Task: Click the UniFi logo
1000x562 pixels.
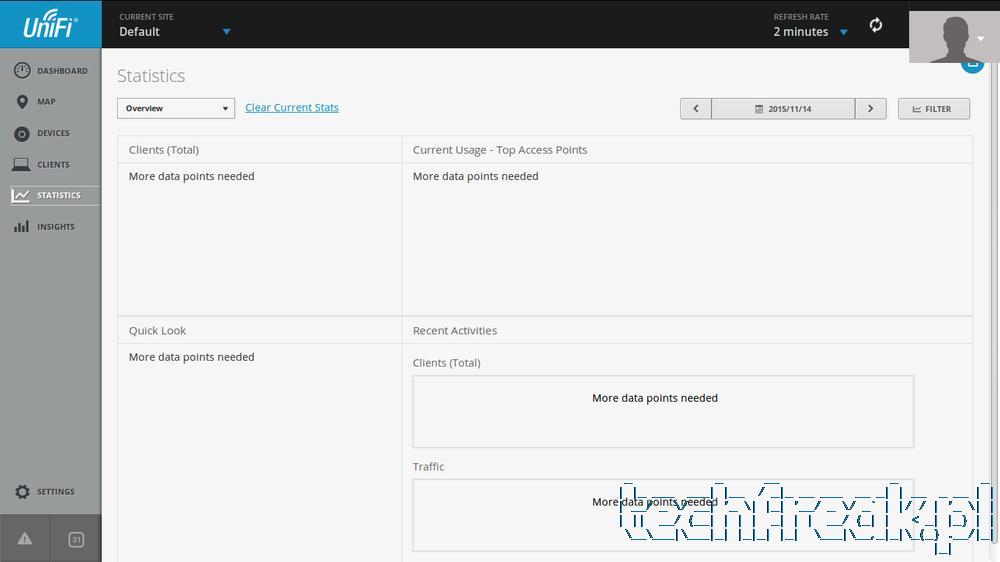Action: 50,24
